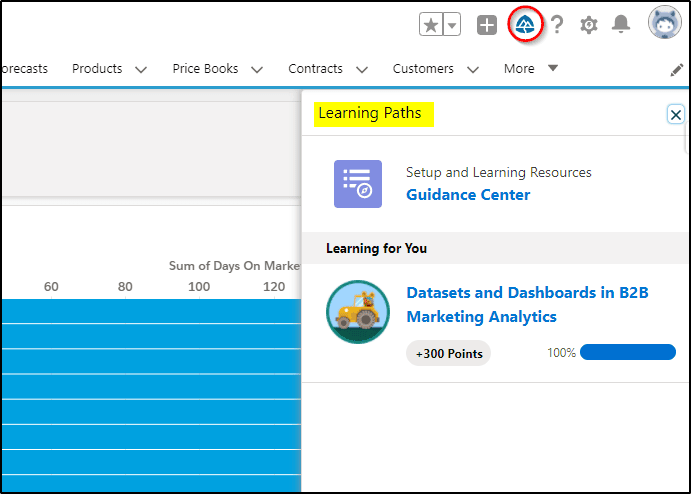Image resolution: width=691 pixels, height=494 pixels.
Task: Open Datasets and Dashboards in B2B Marketing Analytics
Action: point(527,305)
